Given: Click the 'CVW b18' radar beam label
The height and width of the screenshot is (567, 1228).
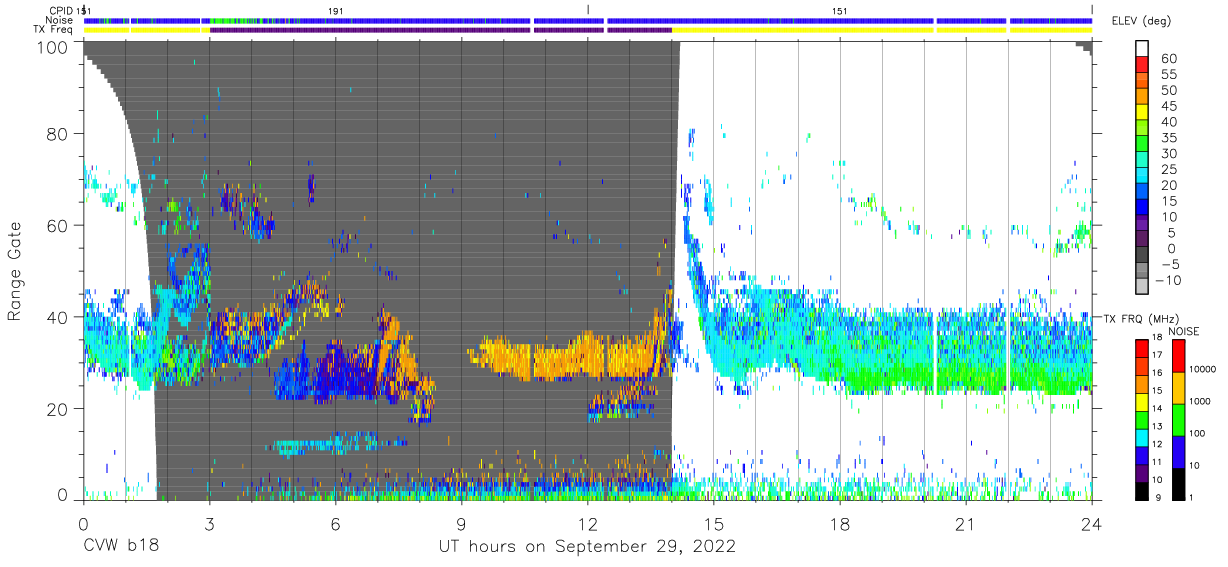Looking at the screenshot, I should click(121, 547).
